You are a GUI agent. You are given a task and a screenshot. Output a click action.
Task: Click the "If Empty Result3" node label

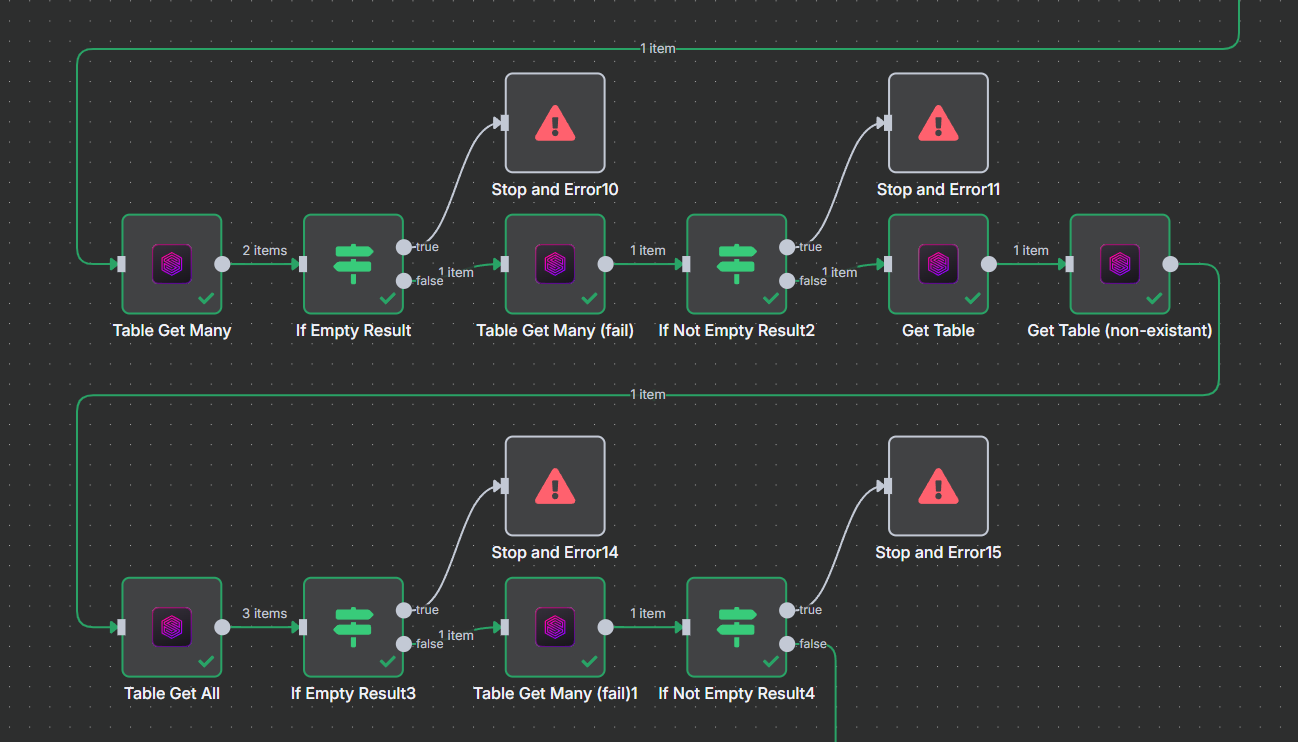click(353, 694)
